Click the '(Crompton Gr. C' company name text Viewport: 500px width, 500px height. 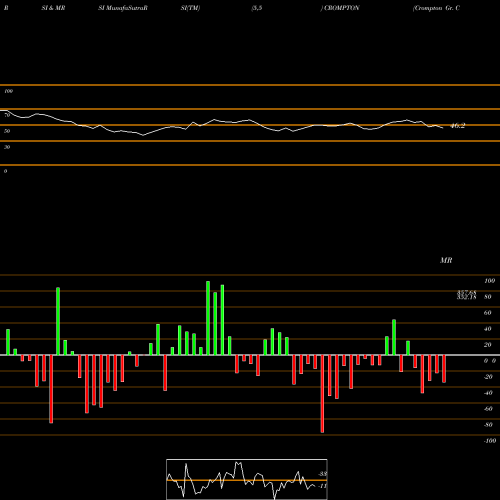(x=436, y=8)
